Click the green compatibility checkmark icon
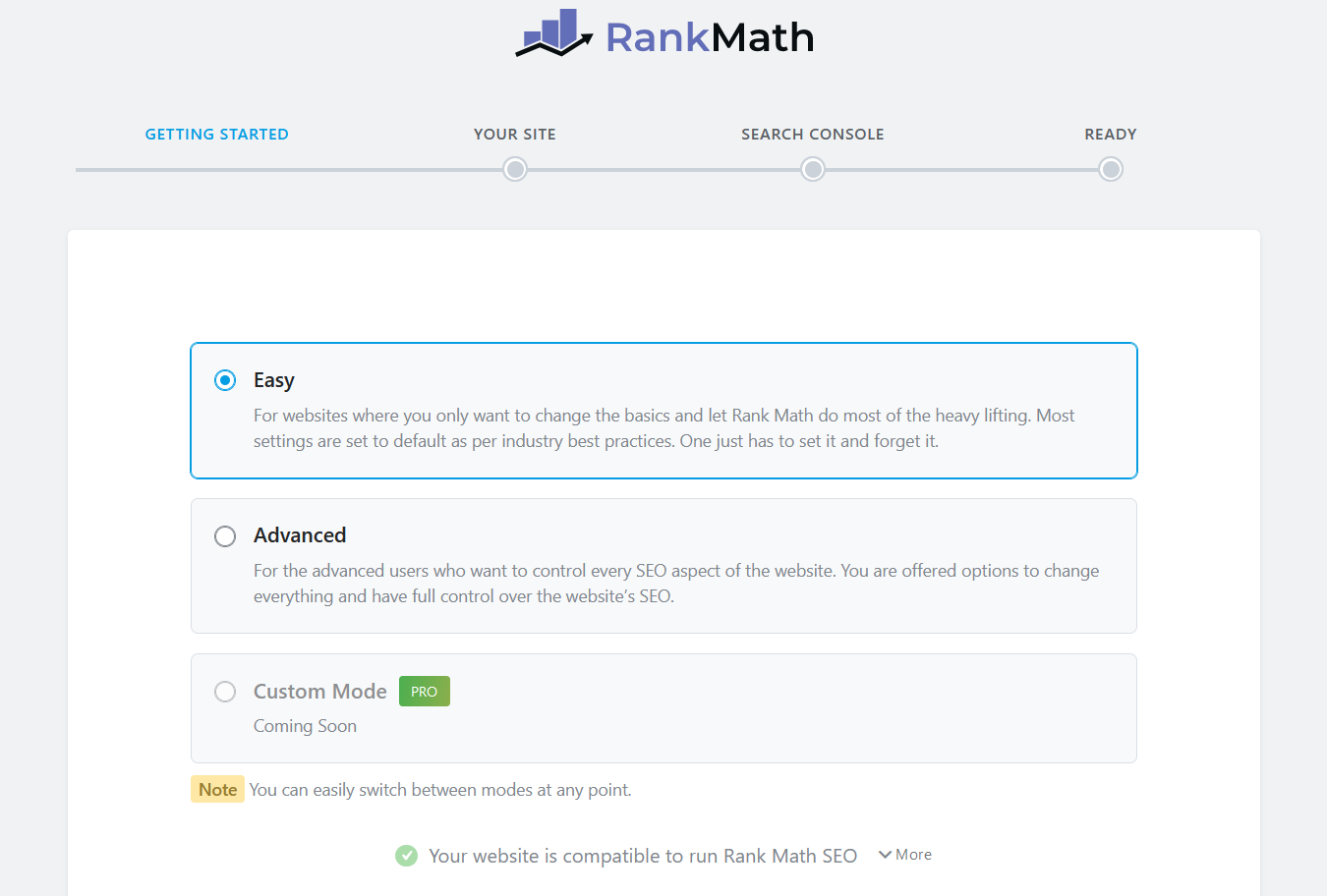This screenshot has height=896, width=1327. pyautogui.click(x=406, y=856)
